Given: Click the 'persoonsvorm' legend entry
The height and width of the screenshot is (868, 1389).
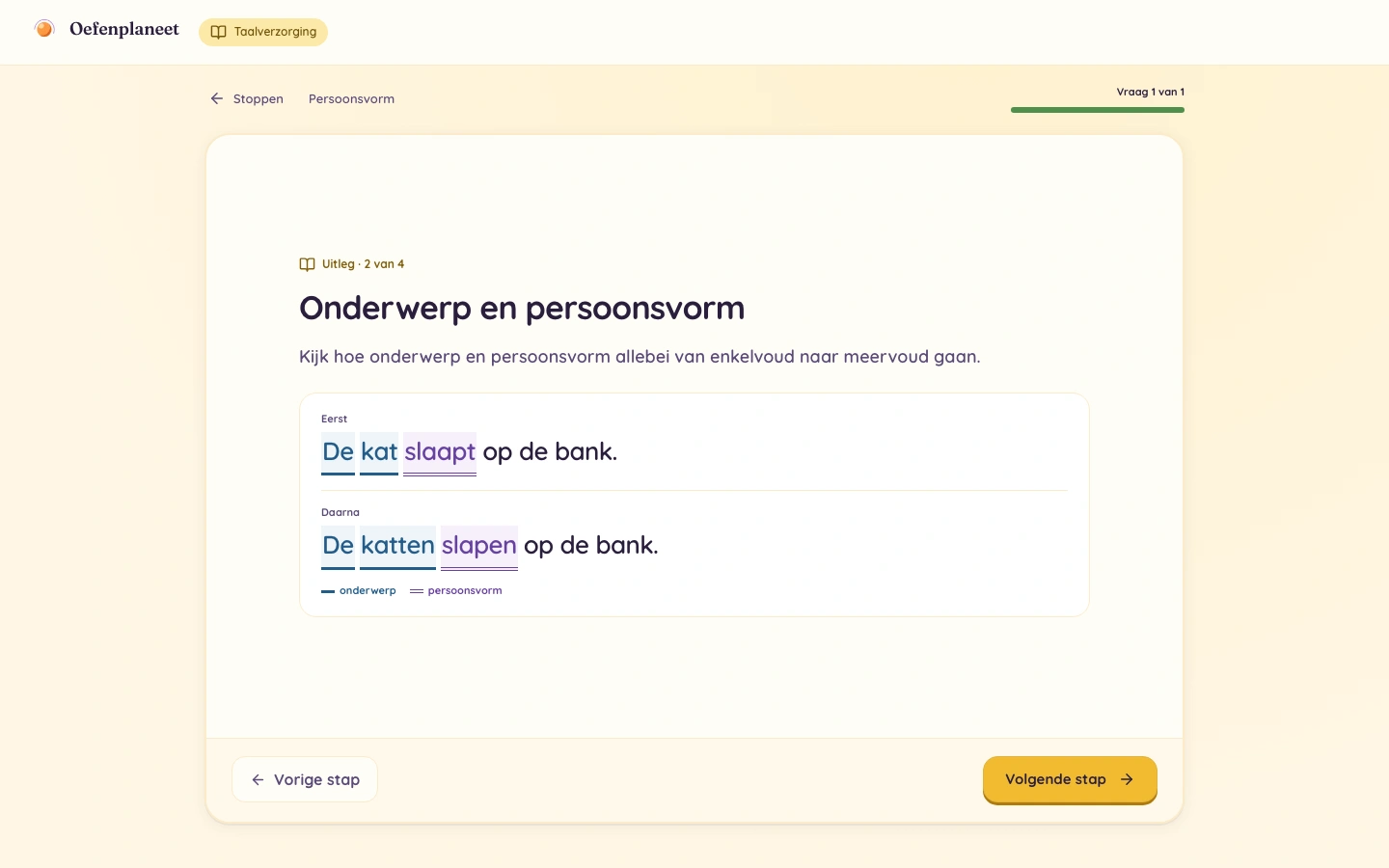Looking at the screenshot, I should [x=456, y=590].
